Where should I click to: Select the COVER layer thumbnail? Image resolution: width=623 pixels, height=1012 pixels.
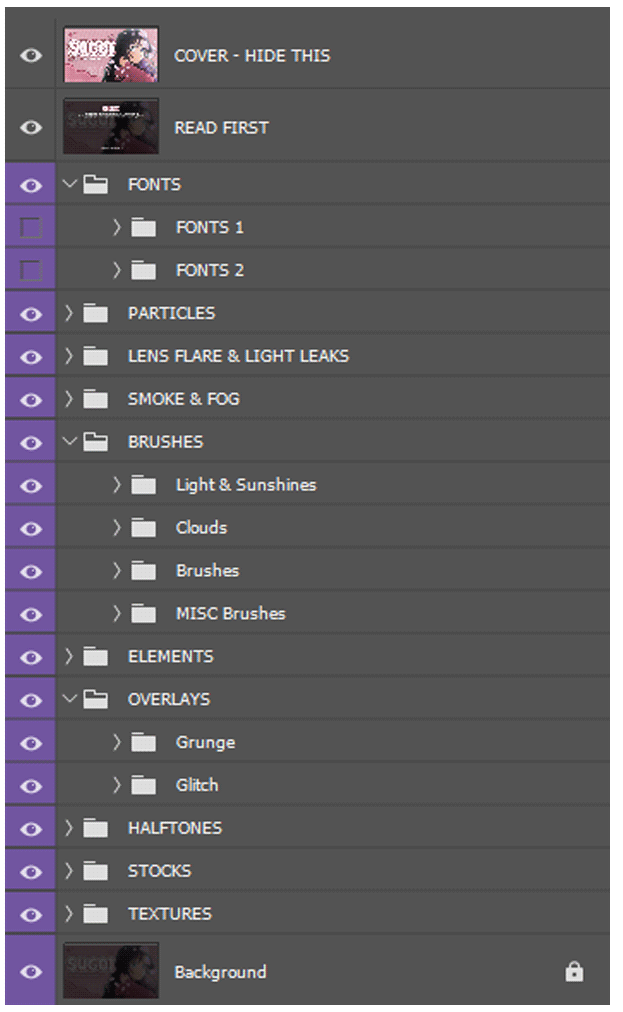pos(110,54)
